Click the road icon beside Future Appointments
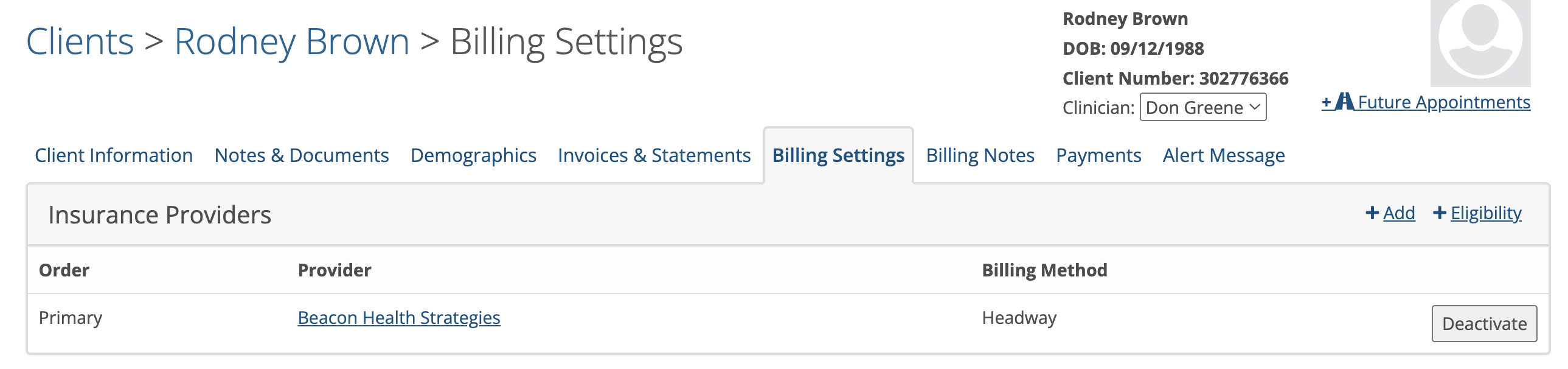The height and width of the screenshot is (369, 1568). point(1344,102)
